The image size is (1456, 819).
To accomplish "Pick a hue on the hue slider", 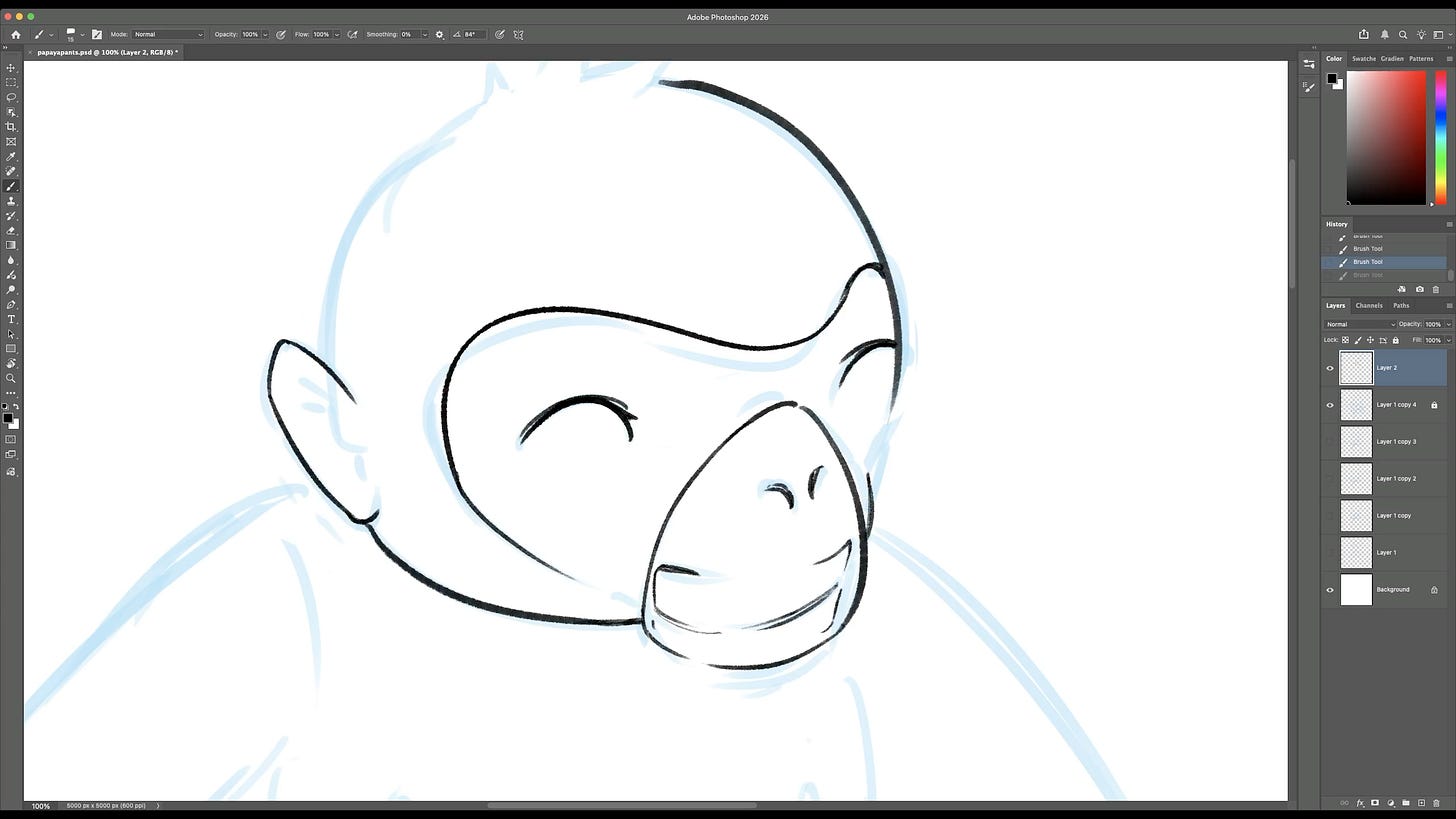I will [1441, 138].
